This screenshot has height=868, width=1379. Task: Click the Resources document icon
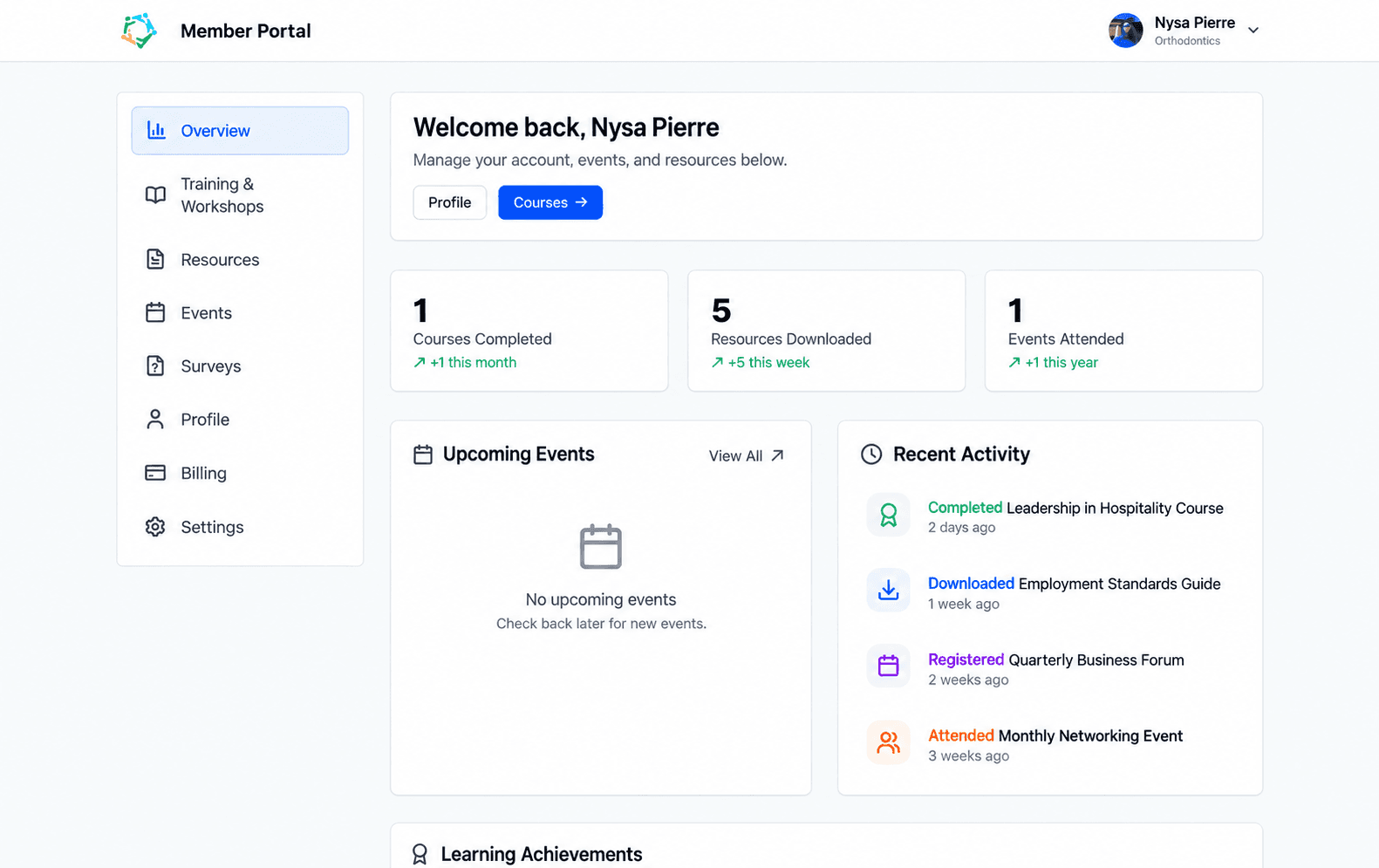(155, 259)
